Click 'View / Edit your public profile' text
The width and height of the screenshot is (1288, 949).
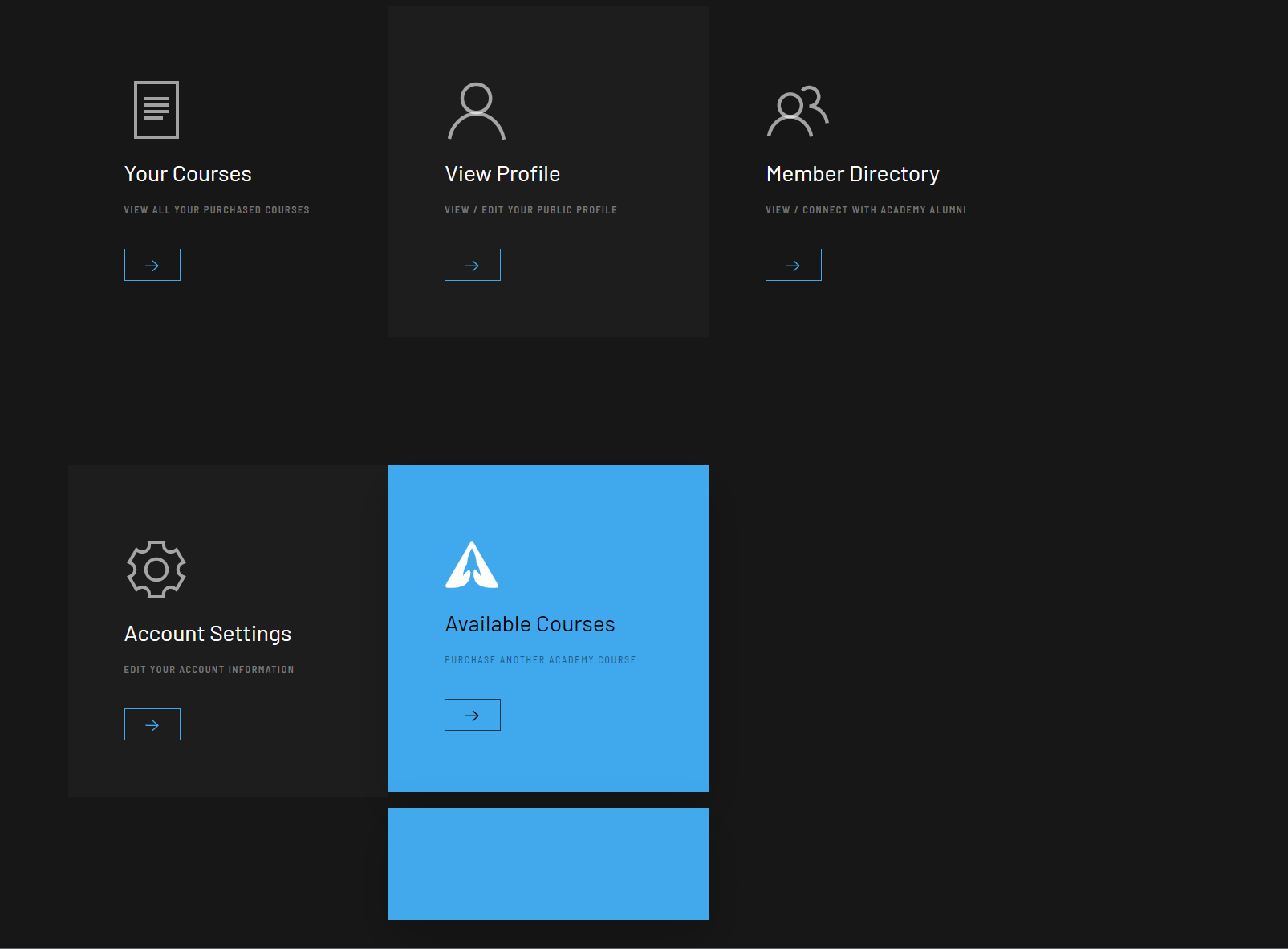click(531, 210)
